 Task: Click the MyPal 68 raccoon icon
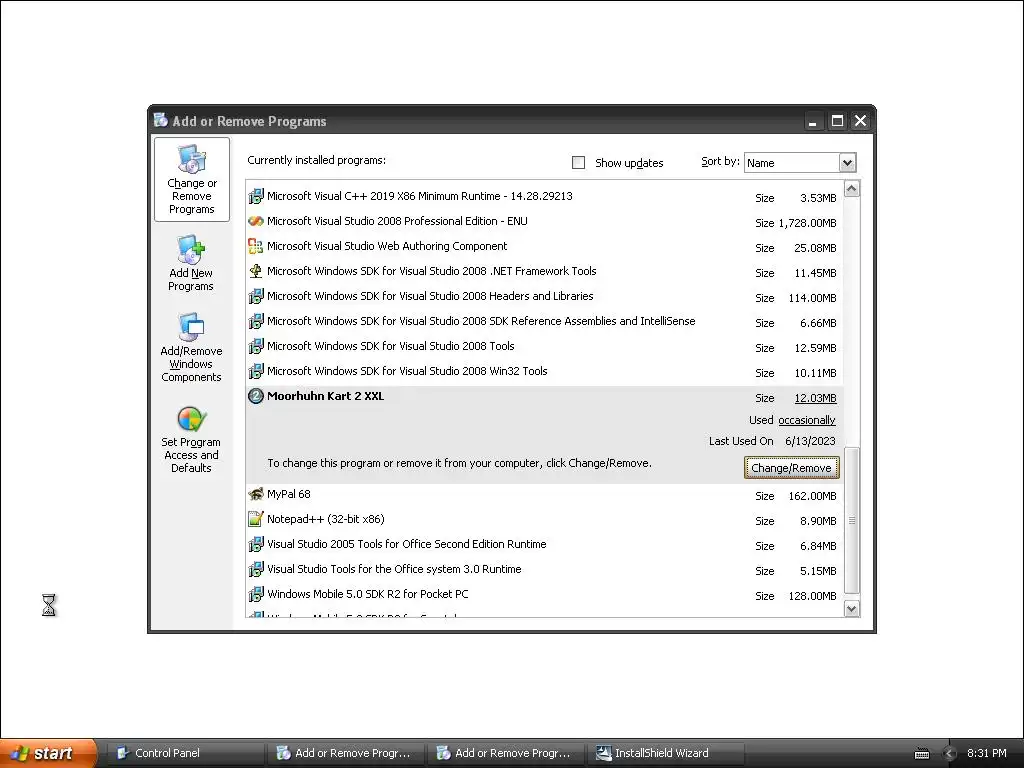click(256, 494)
